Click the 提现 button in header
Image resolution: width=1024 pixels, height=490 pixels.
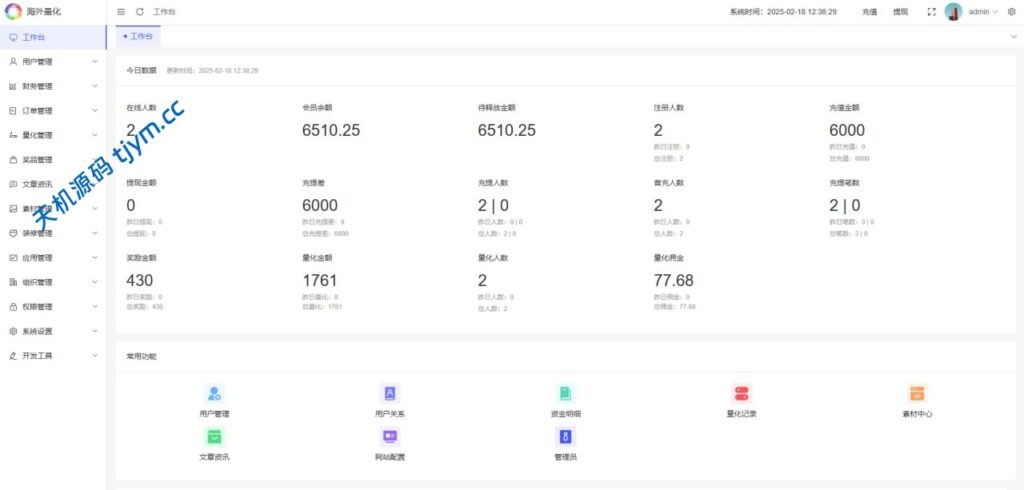(x=900, y=12)
